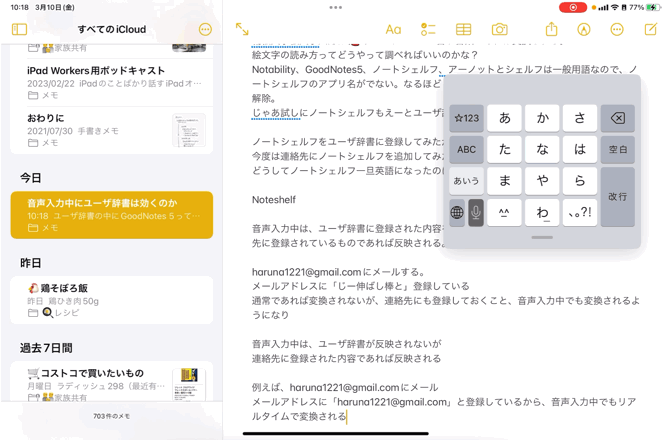This screenshot has width=671, height=440.
Task: Tap the 空白 space key
Action: click(618, 149)
